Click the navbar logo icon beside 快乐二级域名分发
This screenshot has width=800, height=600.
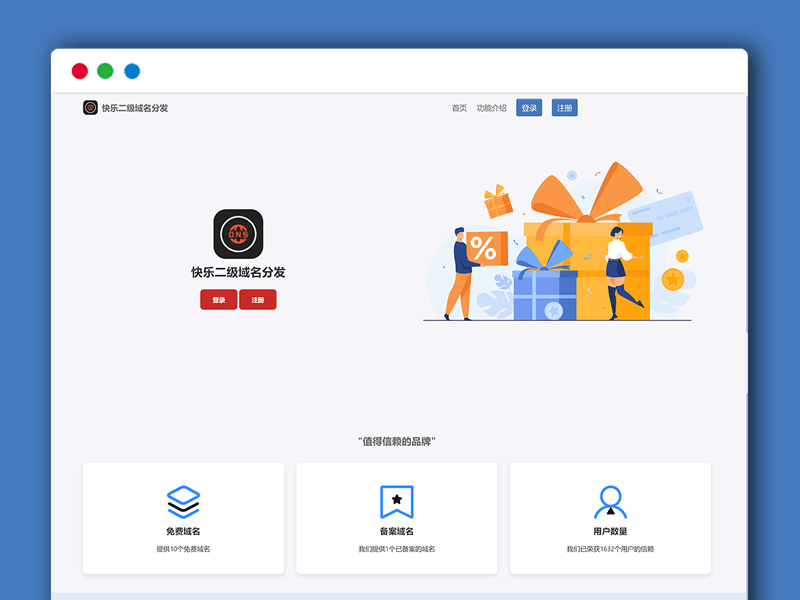(x=88, y=106)
